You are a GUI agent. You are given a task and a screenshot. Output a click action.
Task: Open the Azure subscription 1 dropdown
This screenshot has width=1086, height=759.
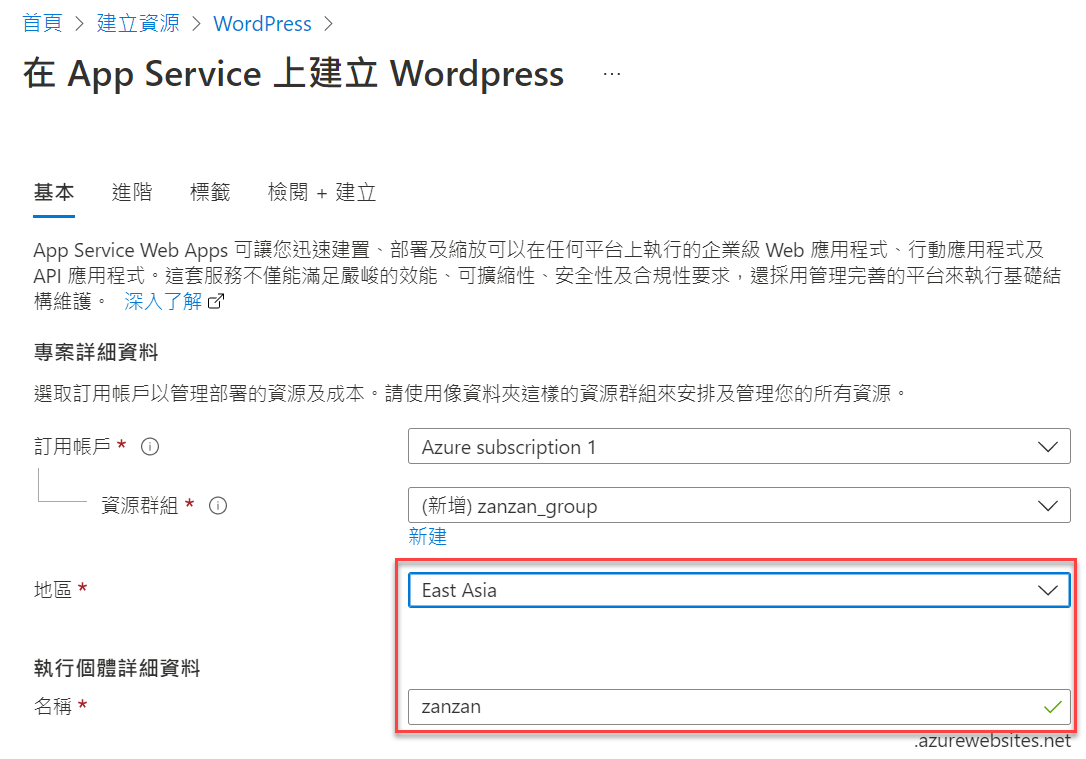click(x=739, y=446)
